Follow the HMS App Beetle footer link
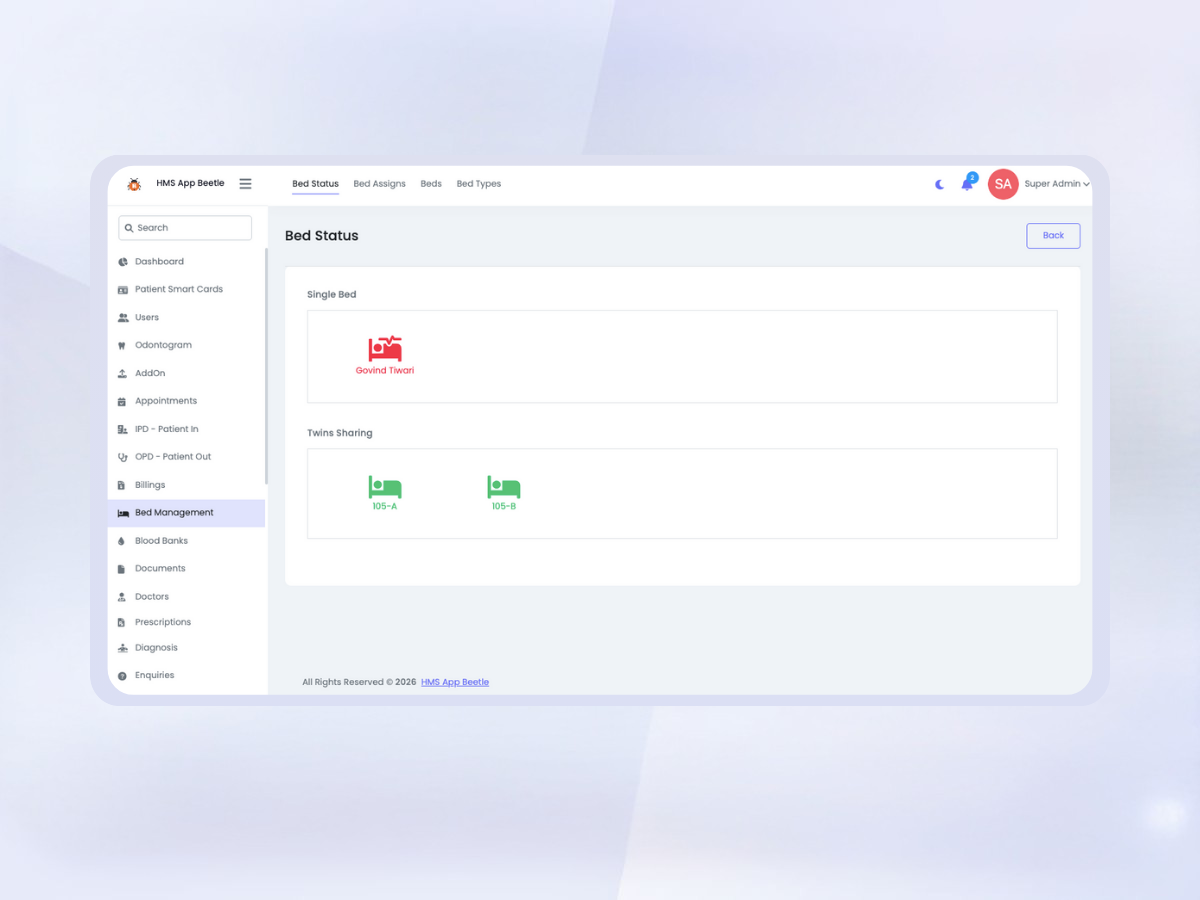Screen dimensions: 1200x900 [x=455, y=682]
